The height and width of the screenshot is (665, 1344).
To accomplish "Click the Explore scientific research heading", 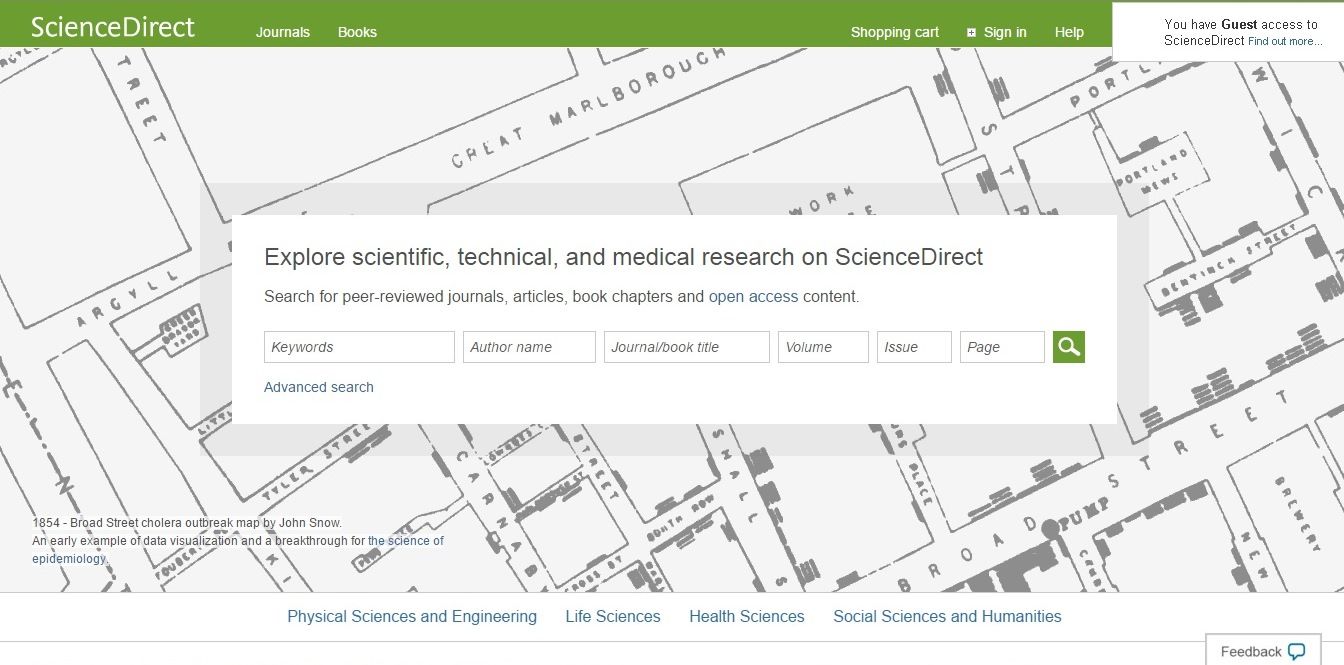I will point(623,257).
